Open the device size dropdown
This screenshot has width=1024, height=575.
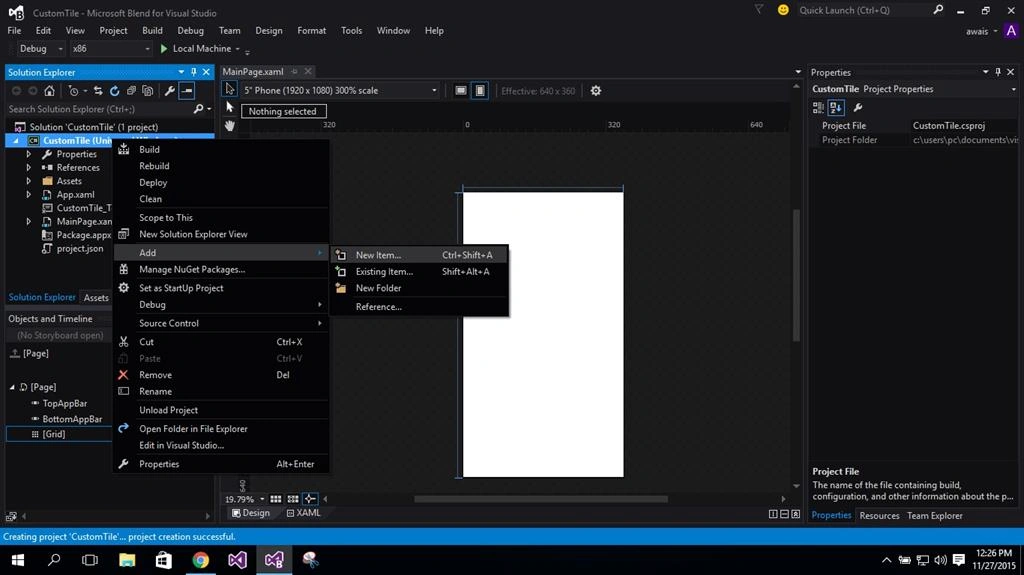(x=340, y=91)
